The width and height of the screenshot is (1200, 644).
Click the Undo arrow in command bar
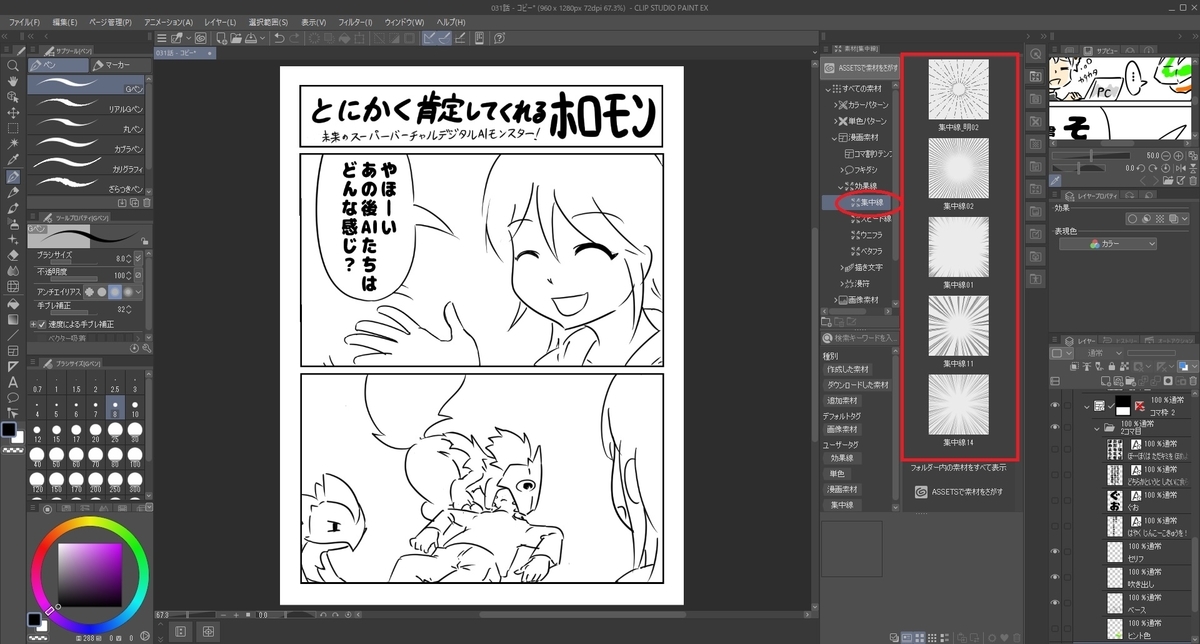pyautogui.click(x=279, y=38)
